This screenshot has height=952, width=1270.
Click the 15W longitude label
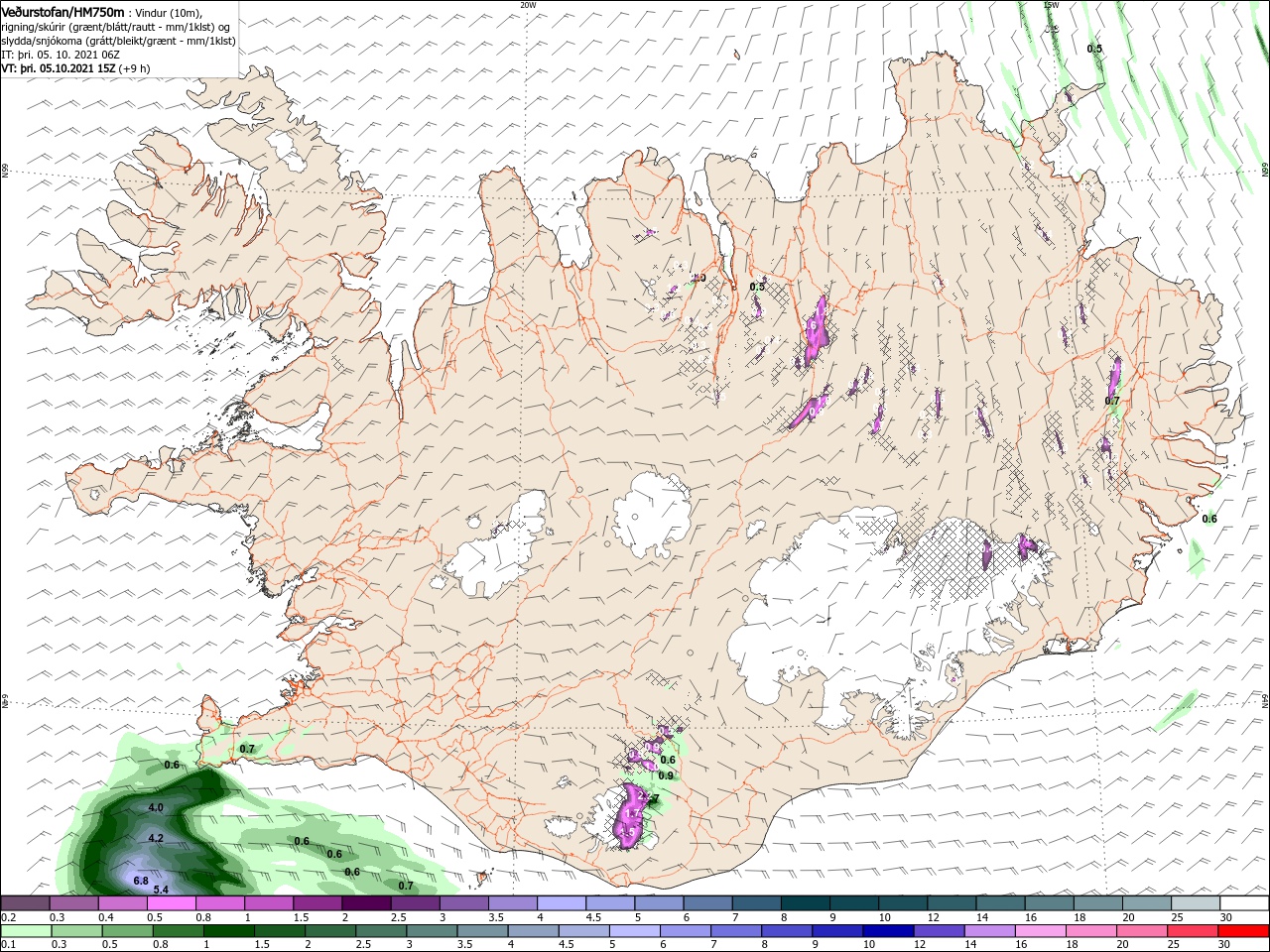click(1052, 5)
